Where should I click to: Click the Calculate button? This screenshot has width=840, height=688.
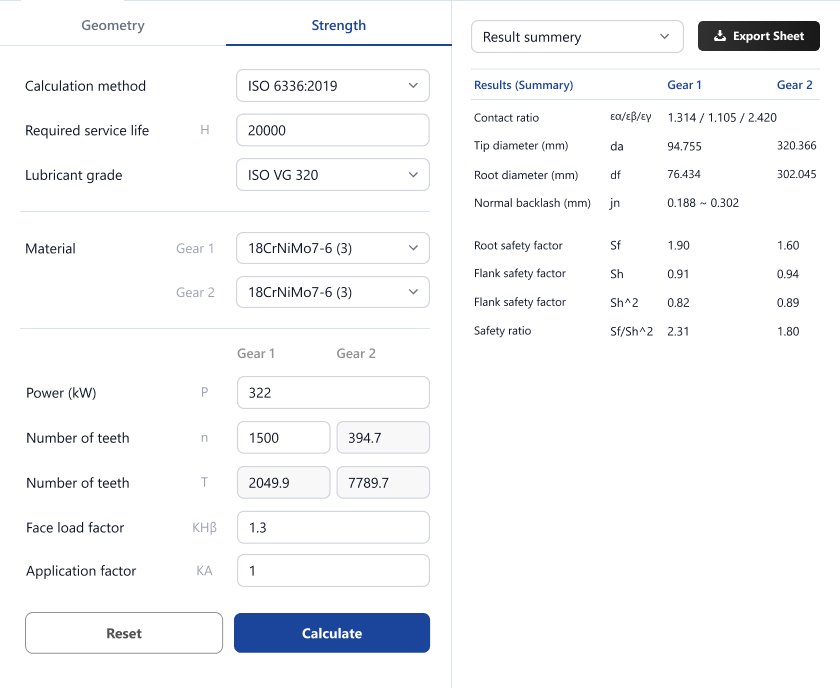[332, 633]
